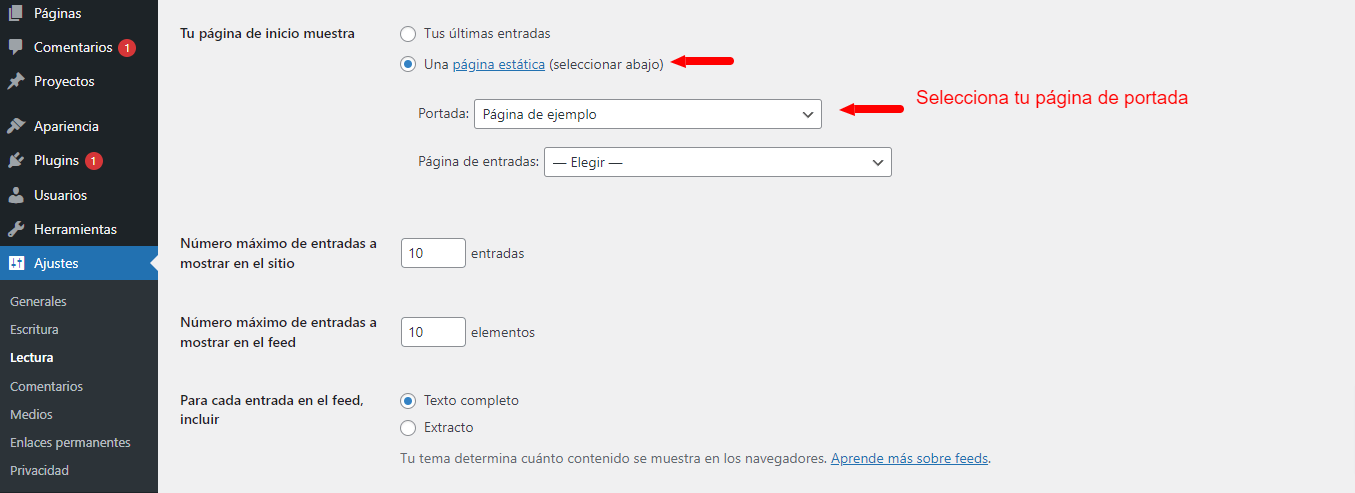Viewport: 1355px width, 493px height.
Task: Go to Lectura settings submenu
Action: pos(31,357)
